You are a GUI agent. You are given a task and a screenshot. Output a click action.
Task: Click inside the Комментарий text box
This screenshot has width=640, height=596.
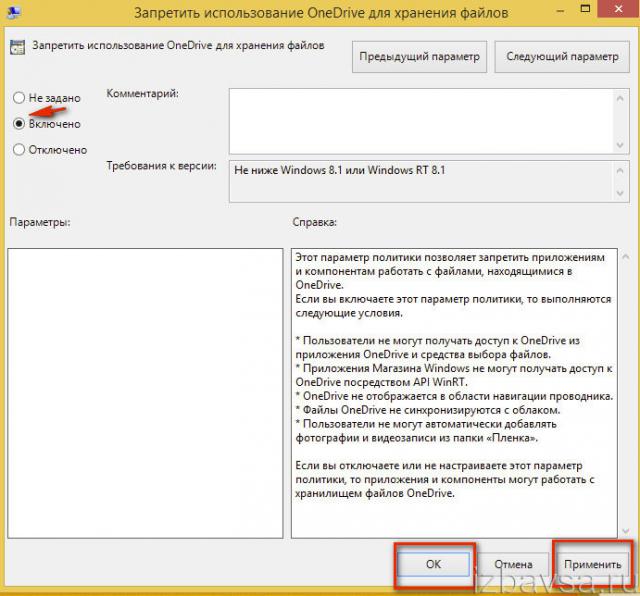click(x=420, y=121)
